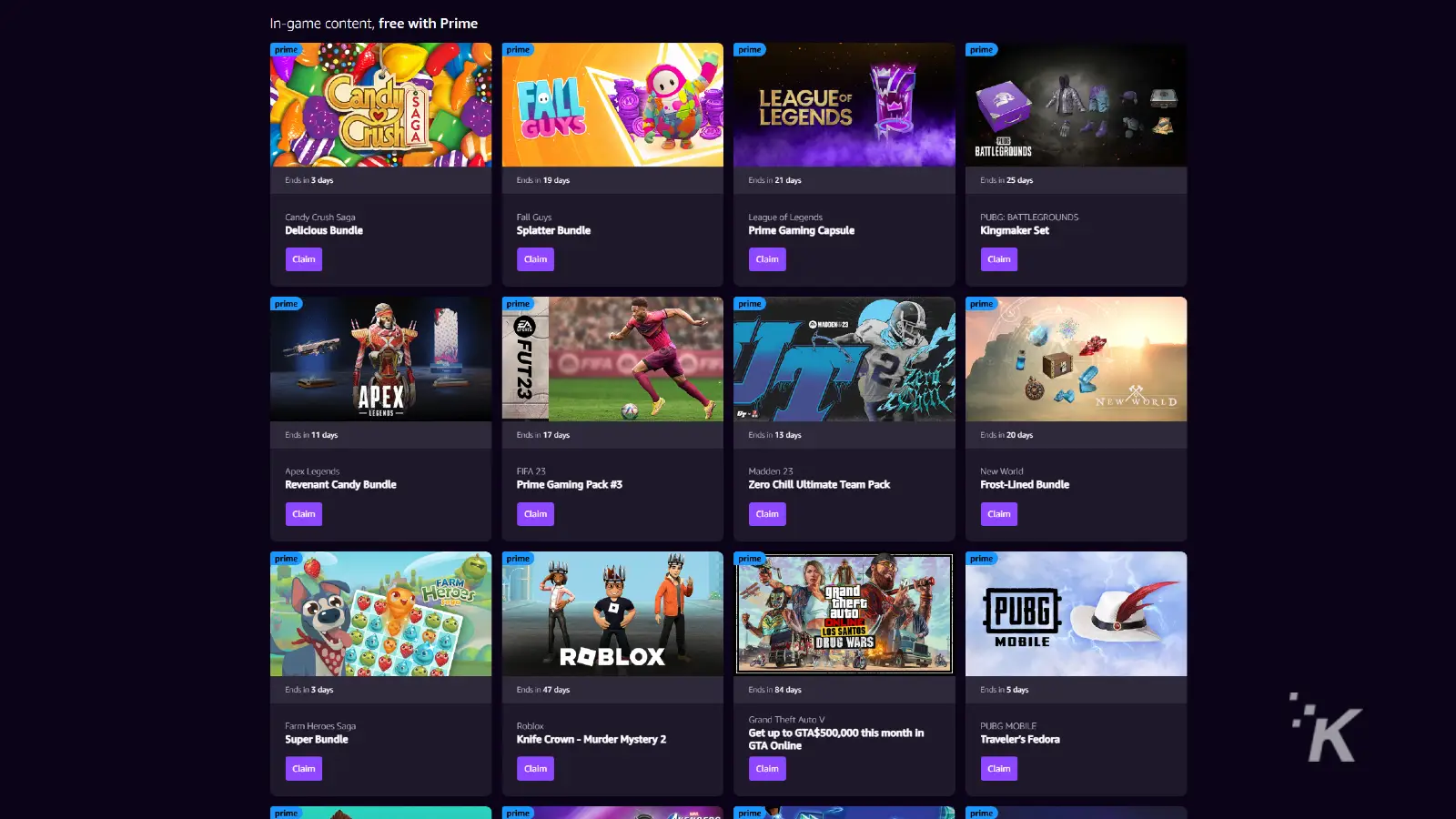
Task: Claim the Candy Crush Delicious Bundle
Action: click(x=304, y=259)
